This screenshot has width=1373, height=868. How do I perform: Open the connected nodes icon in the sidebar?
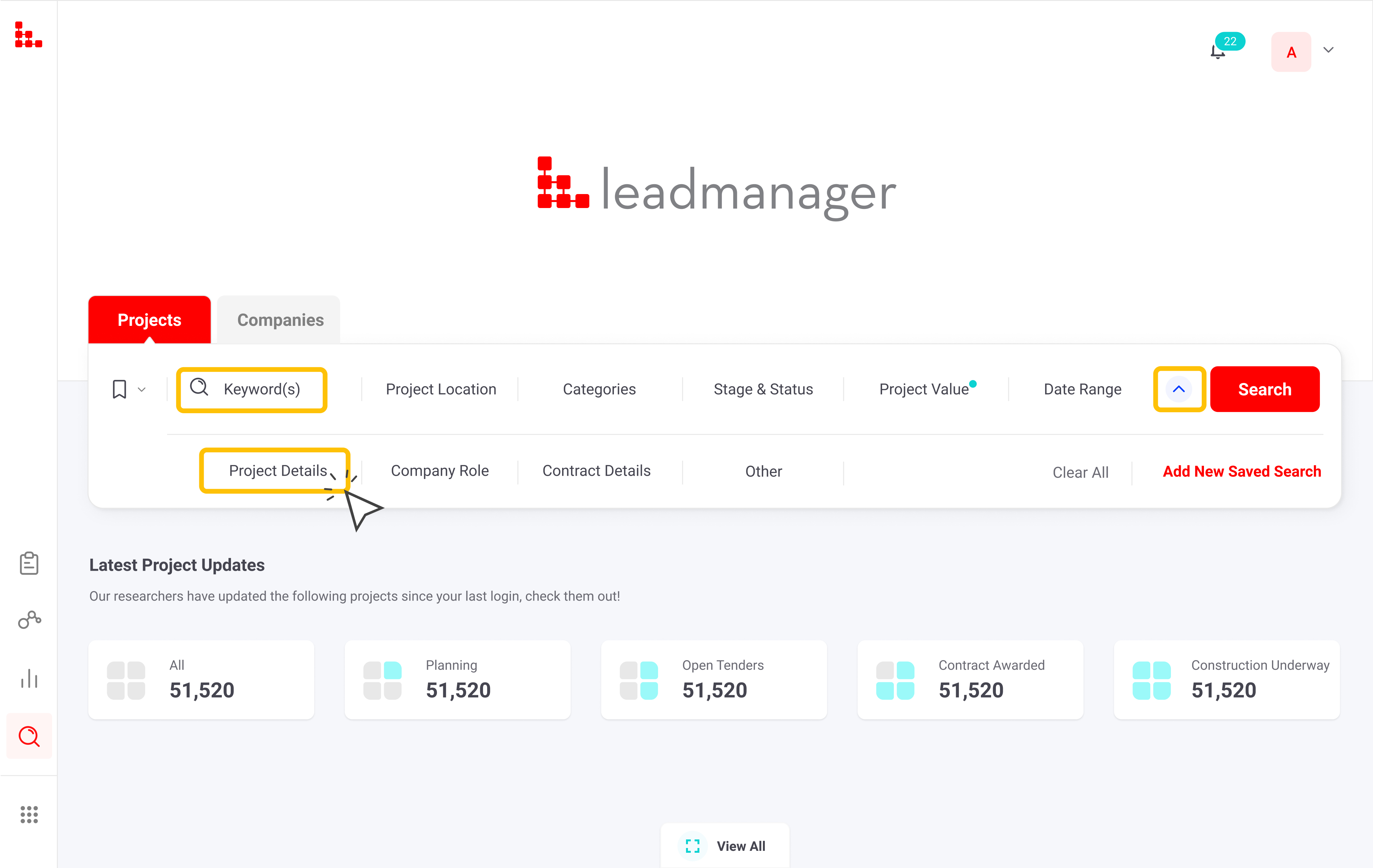(30, 620)
